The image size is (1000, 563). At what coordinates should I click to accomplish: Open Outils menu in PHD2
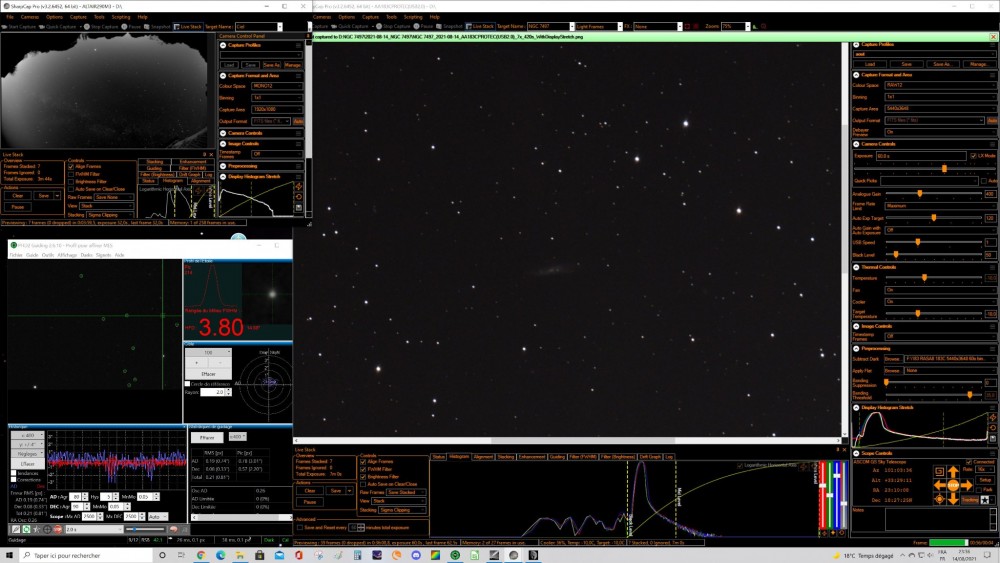[48, 255]
